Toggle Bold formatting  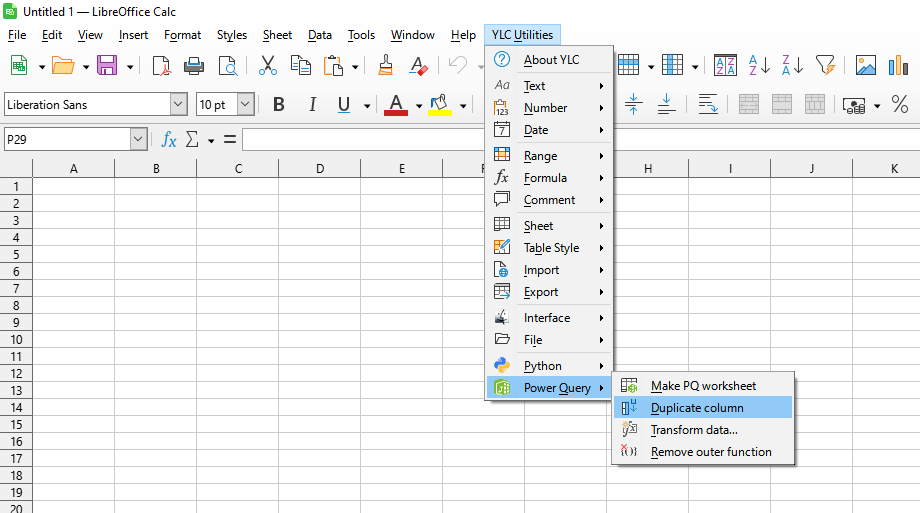[279, 105]
